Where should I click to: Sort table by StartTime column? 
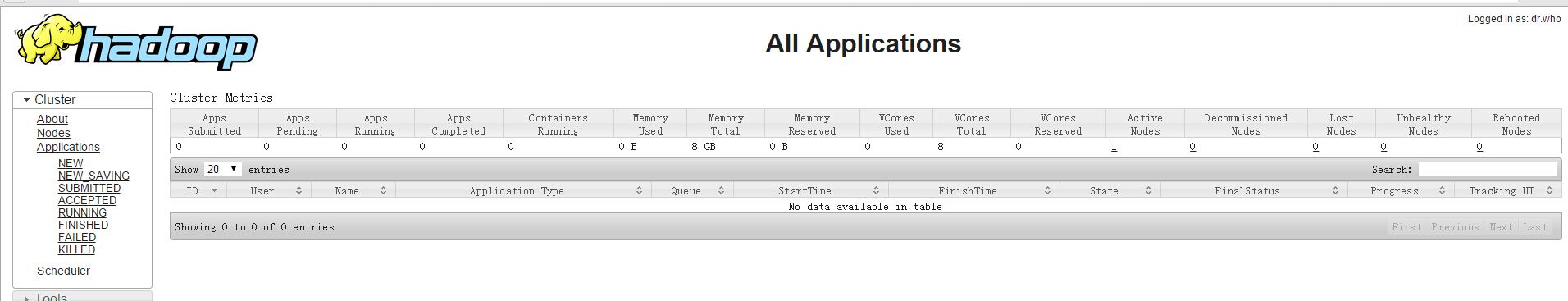[811, 190]
